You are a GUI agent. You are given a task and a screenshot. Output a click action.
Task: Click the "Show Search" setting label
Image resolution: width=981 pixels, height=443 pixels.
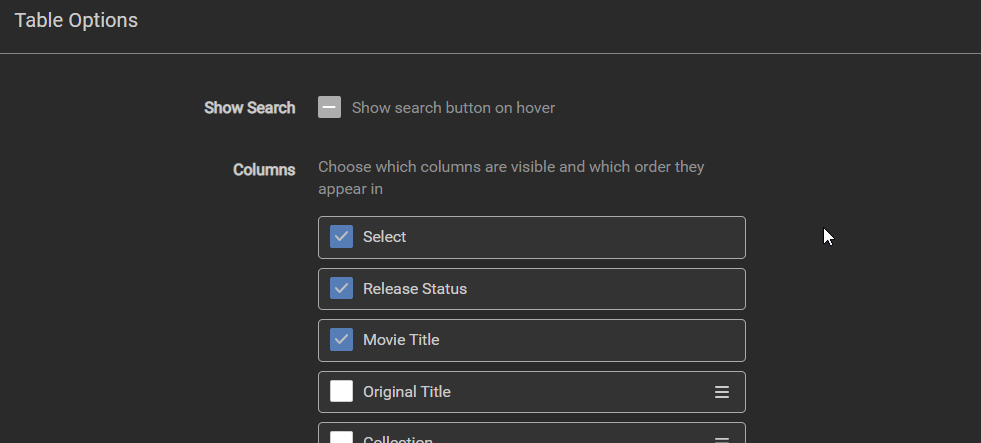pos(249,108)
